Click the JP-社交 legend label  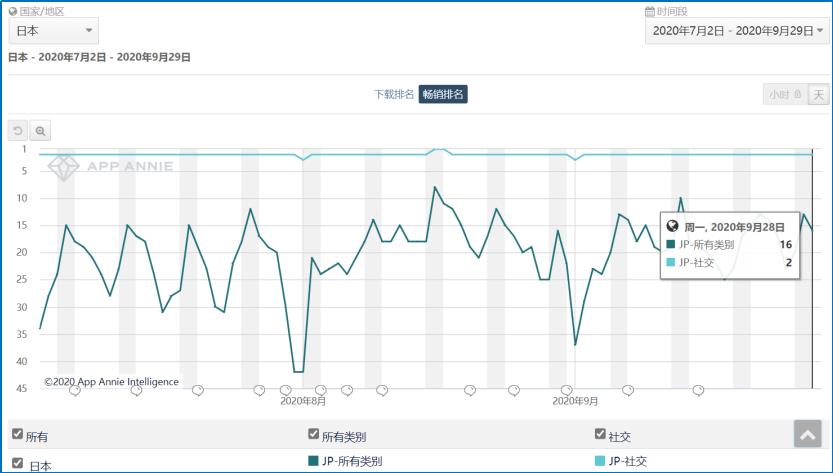click(x=628, y=461)
